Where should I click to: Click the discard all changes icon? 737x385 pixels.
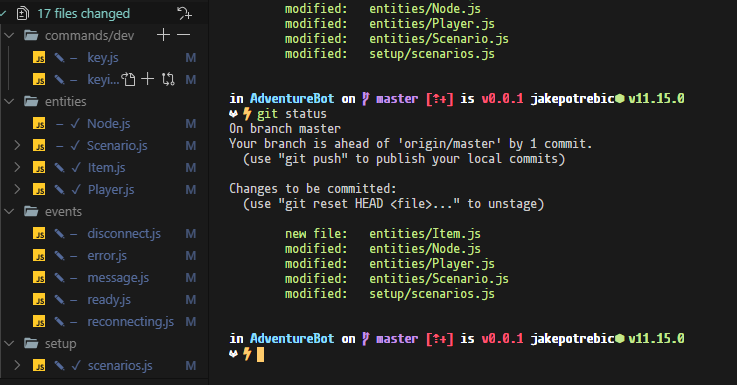click(x=184, y=14)
